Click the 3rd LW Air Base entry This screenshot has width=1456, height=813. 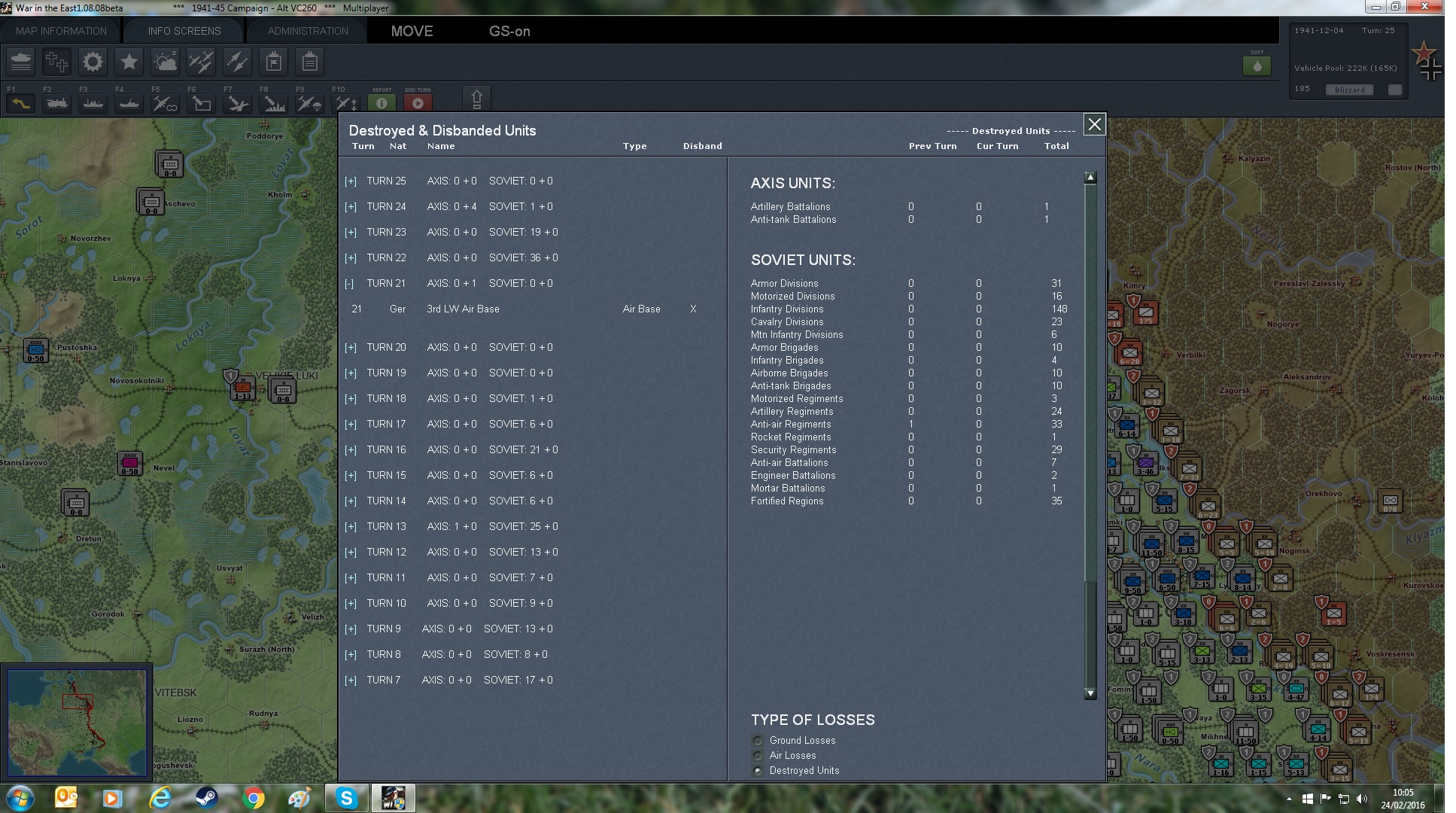click(463, 309)
